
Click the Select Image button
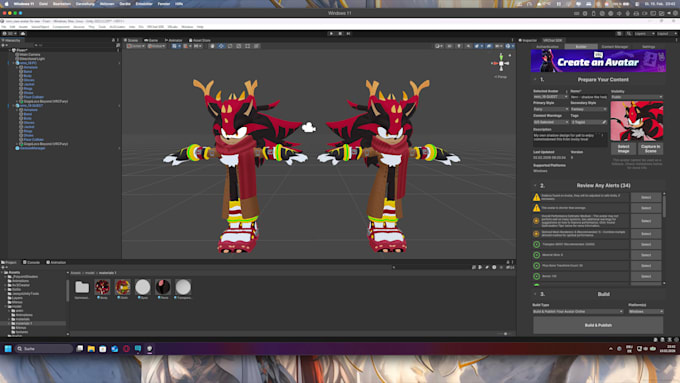pyautogui.click(x=623, y=149)
